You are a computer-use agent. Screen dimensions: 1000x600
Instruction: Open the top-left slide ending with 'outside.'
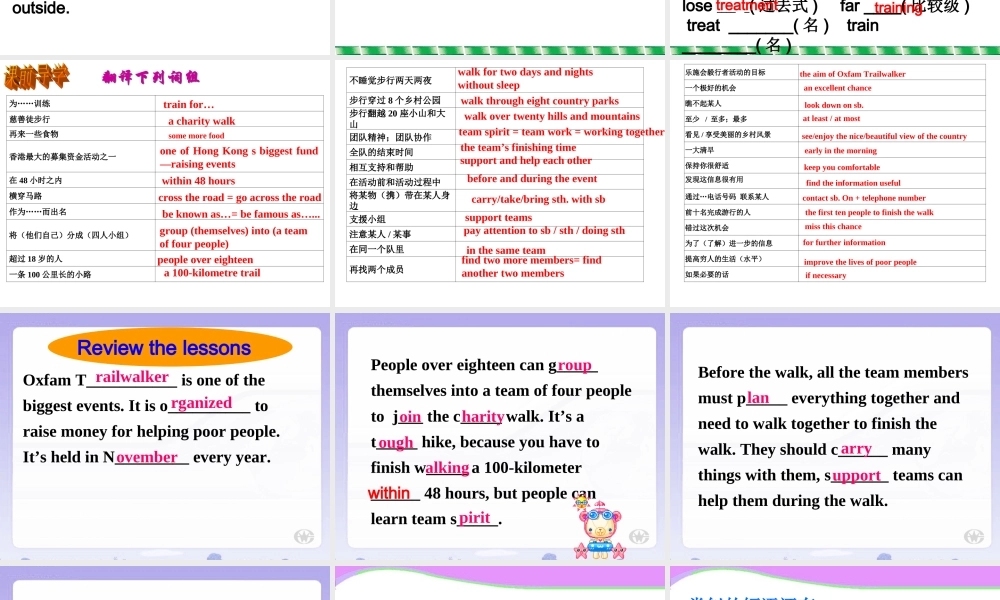click(165, 27)
